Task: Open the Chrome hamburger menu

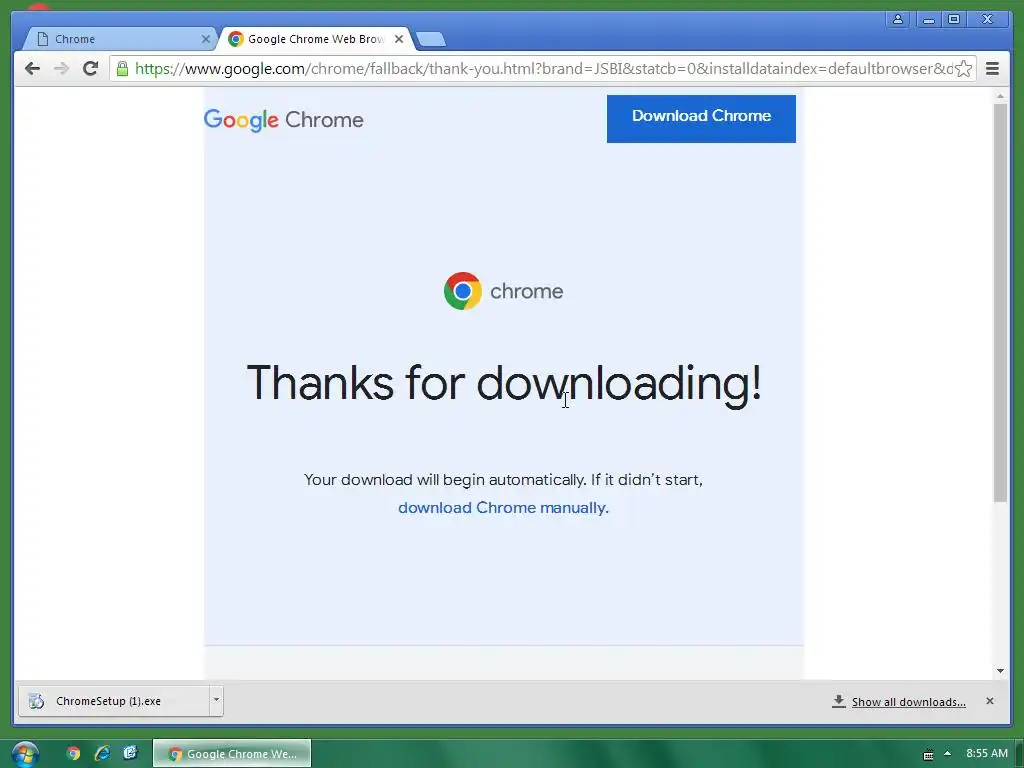Action: 992,69
